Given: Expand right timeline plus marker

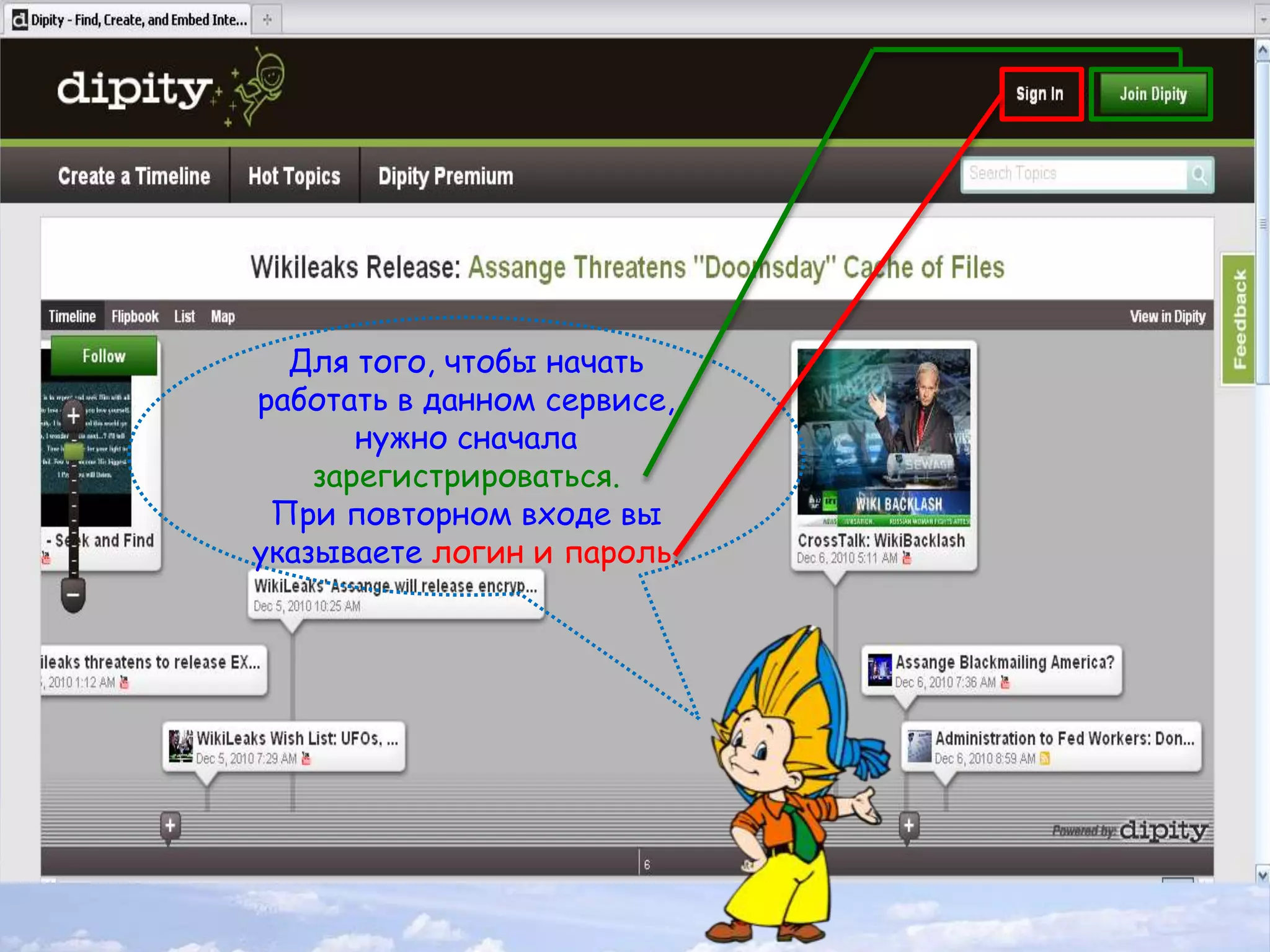Looking at the screenshot, I should 908,826.
